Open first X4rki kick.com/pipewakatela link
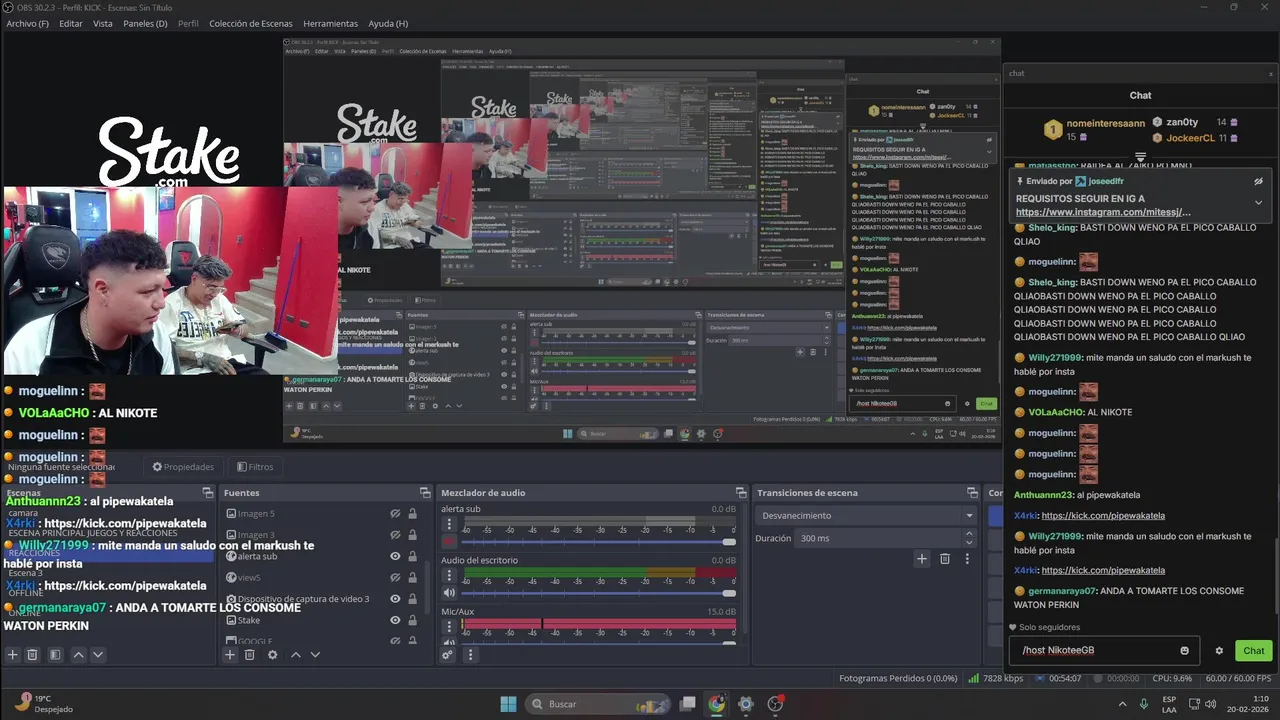This screenshot has width=1280, height=720. (x=1103, y=516)
